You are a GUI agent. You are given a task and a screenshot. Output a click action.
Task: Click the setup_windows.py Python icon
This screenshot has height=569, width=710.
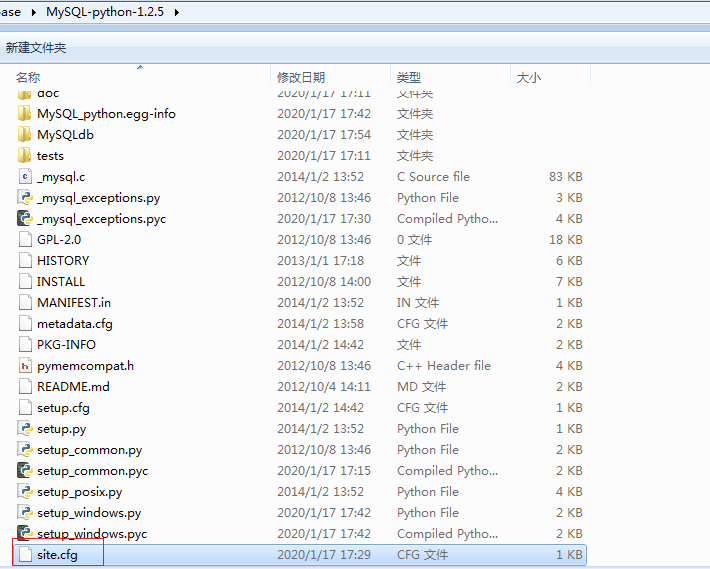point(25,512)
